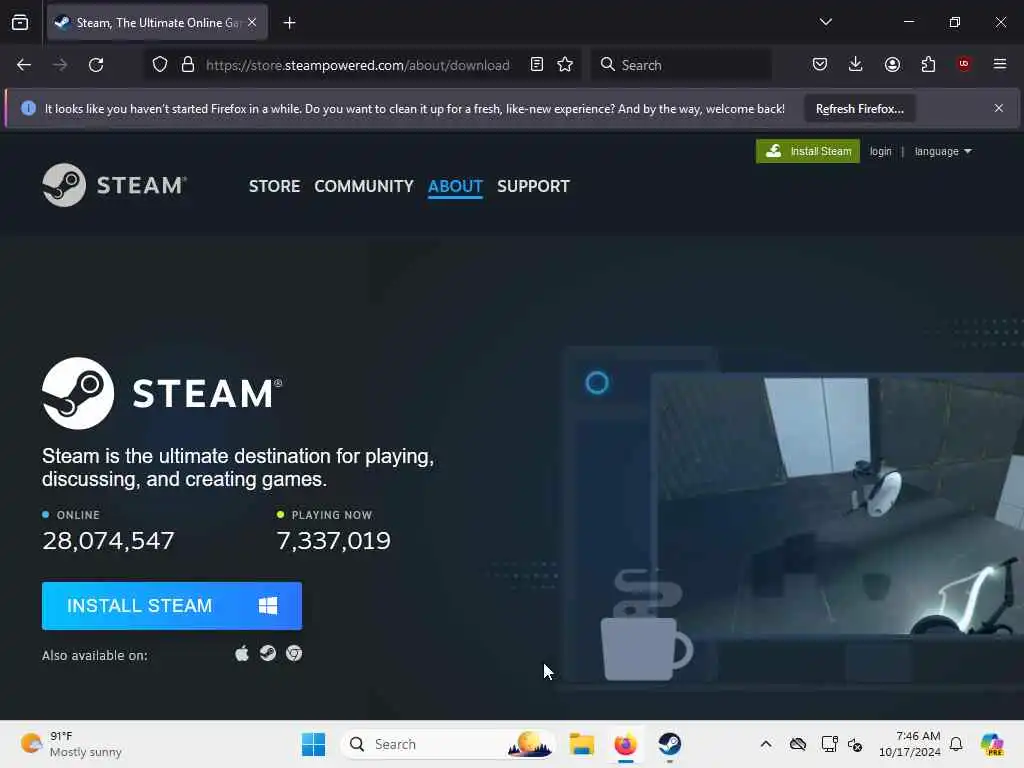Click the Firefox back arrow

pos(24,65)
